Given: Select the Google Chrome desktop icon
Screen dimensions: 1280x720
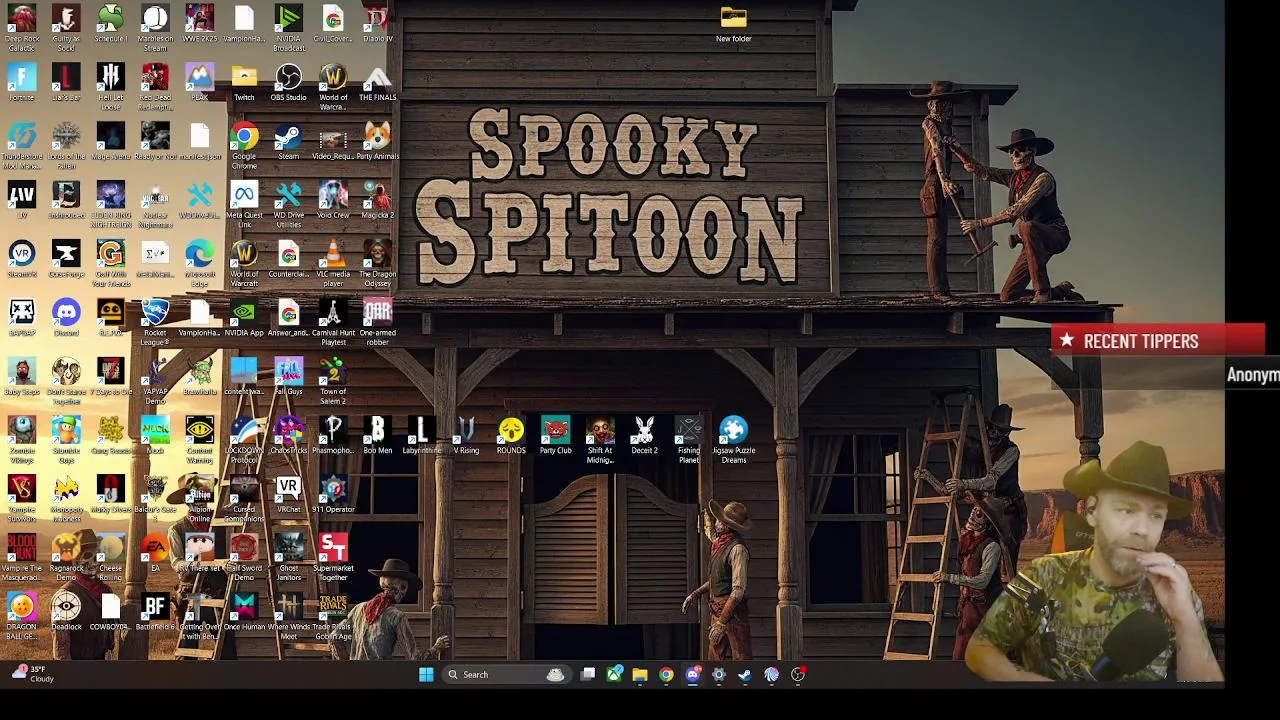Looking at the screenshot, I should pyautogui.click(x=244, y=145).
